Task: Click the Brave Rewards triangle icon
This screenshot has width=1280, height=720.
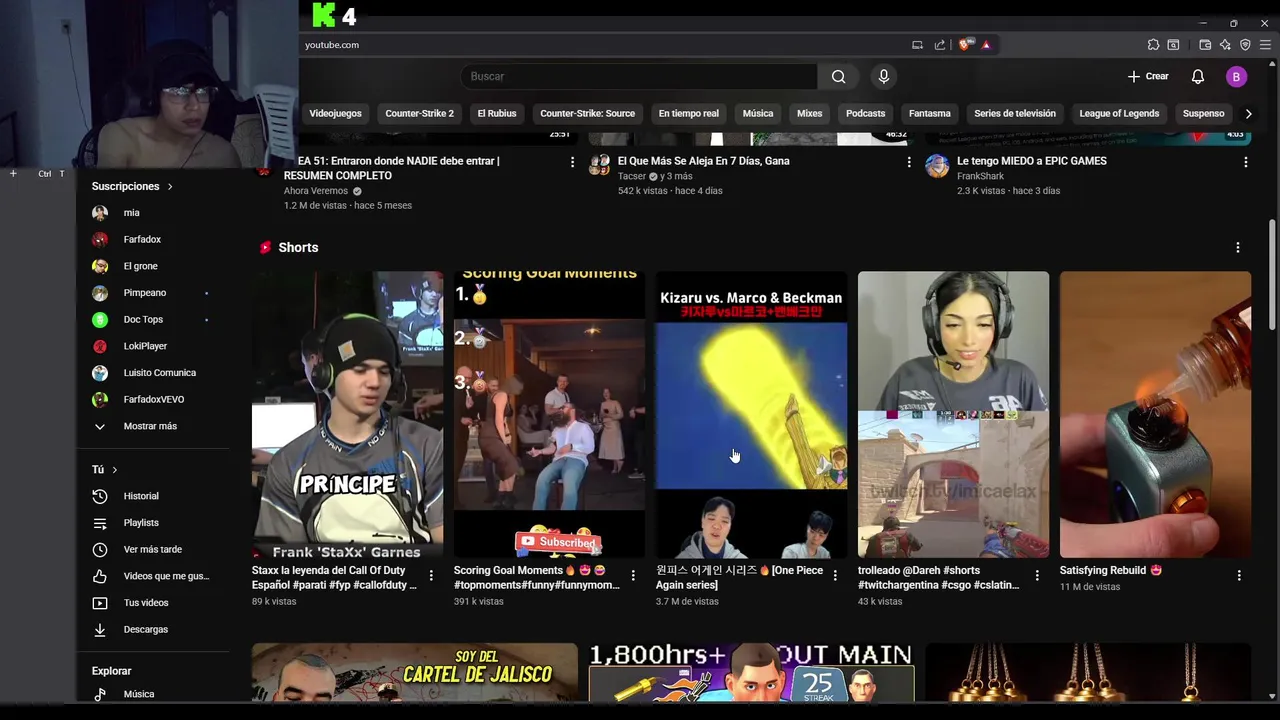Action: point(985,45)
